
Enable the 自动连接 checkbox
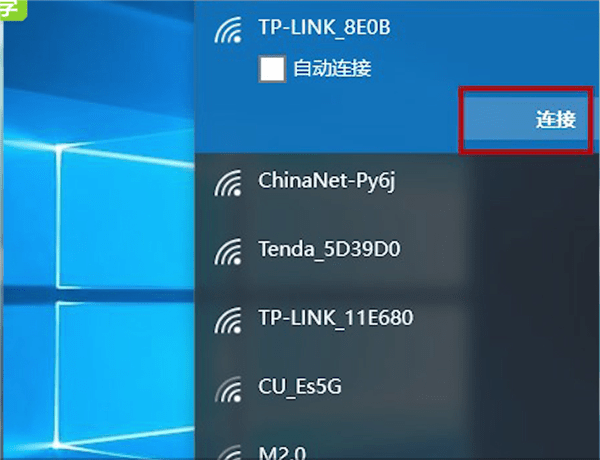click(x=272, y=69)
